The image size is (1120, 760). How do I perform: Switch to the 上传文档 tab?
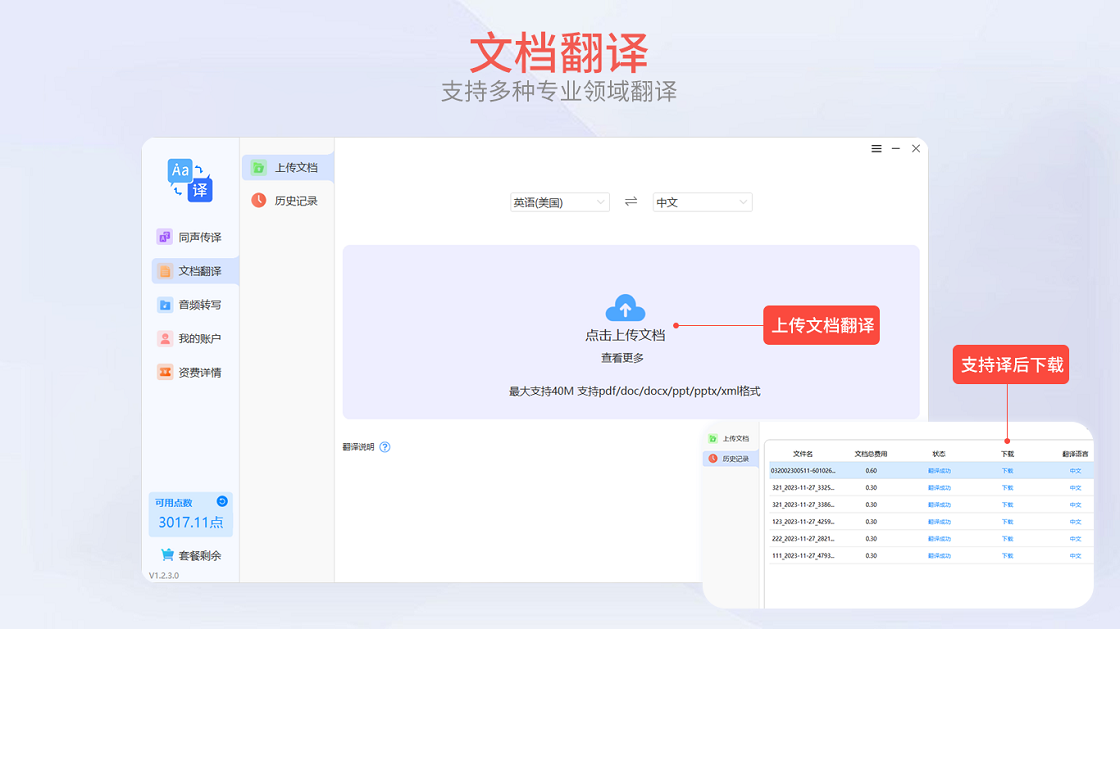click(288, 167)
